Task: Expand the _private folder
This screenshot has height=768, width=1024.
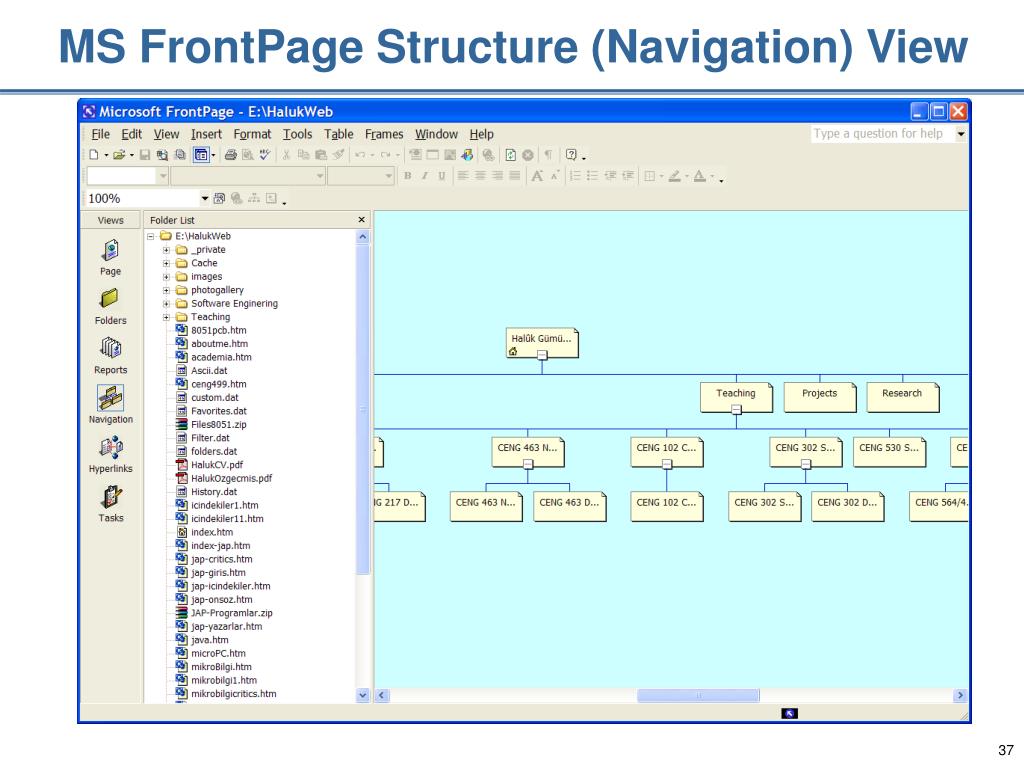Action: click(167, 250)
